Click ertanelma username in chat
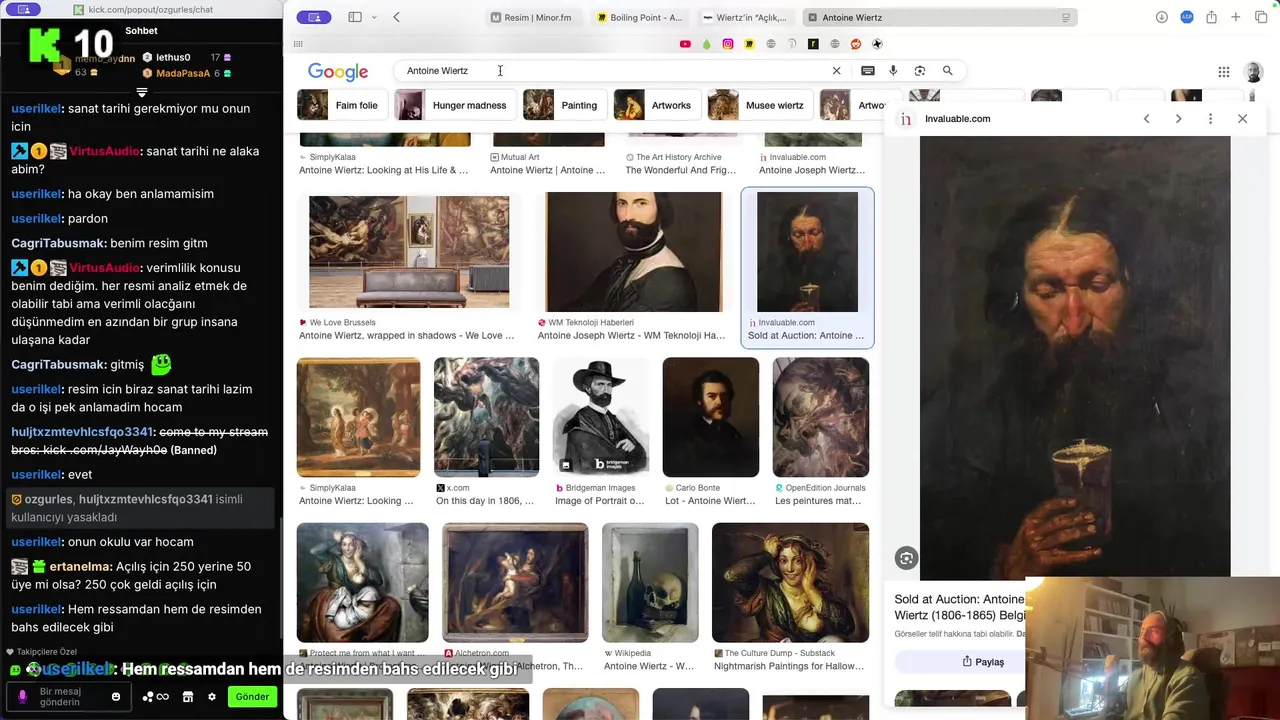This screenshot has height=720, width=1280. [x=79, y=566]
